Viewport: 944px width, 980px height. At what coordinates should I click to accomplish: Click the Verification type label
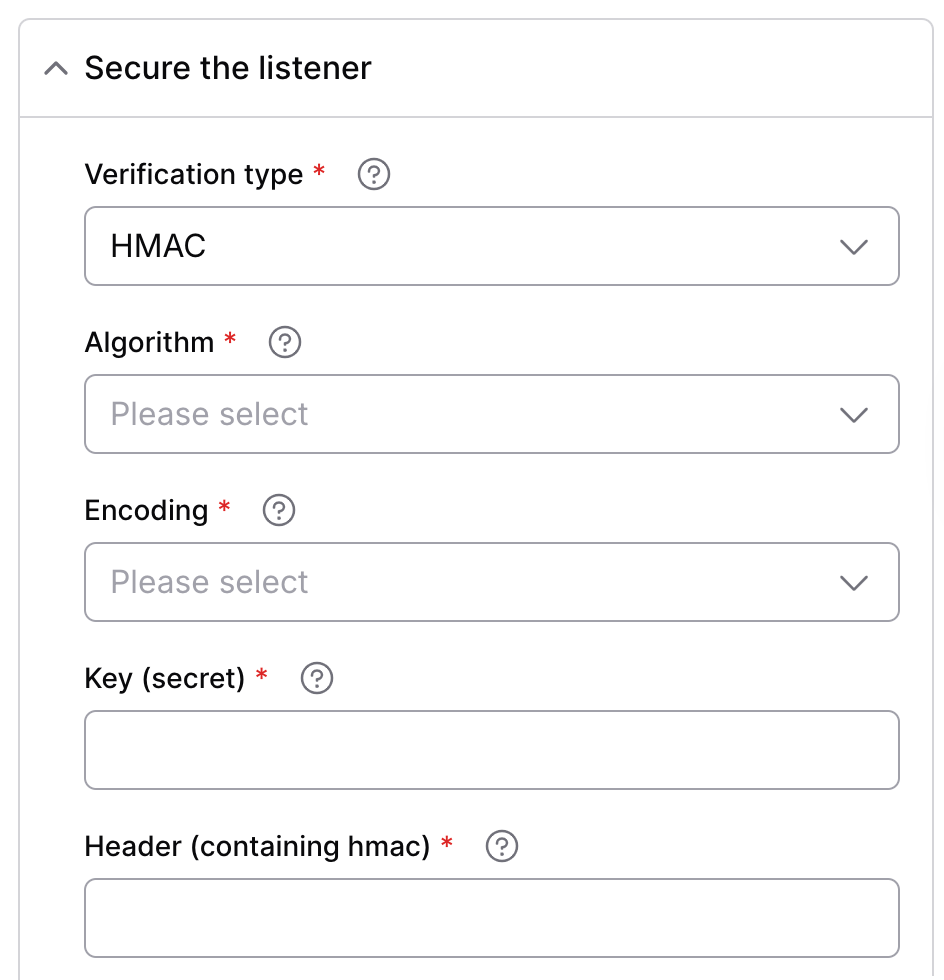[x=194, y=174]
